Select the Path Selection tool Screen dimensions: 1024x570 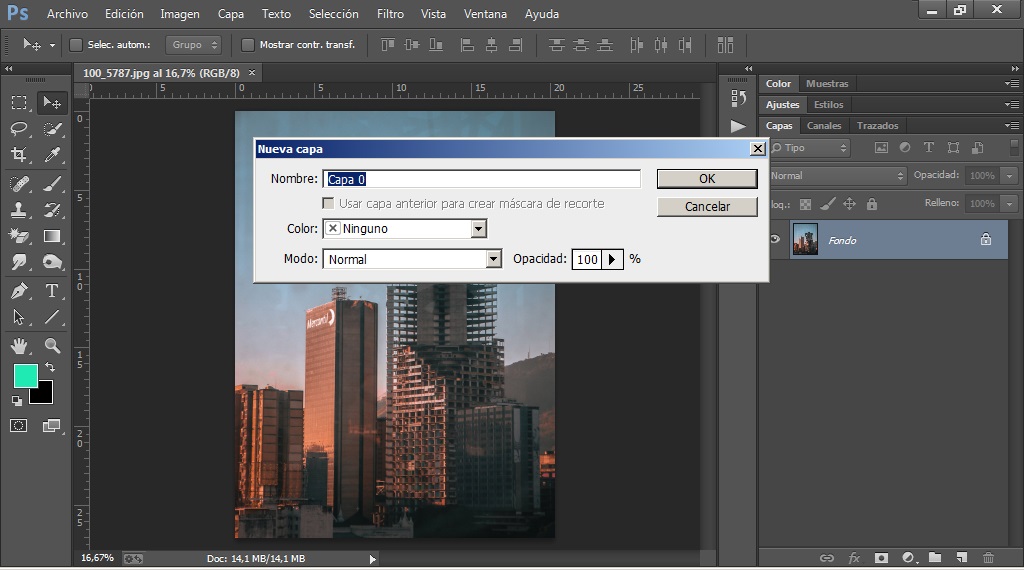(x=19, y=317)
